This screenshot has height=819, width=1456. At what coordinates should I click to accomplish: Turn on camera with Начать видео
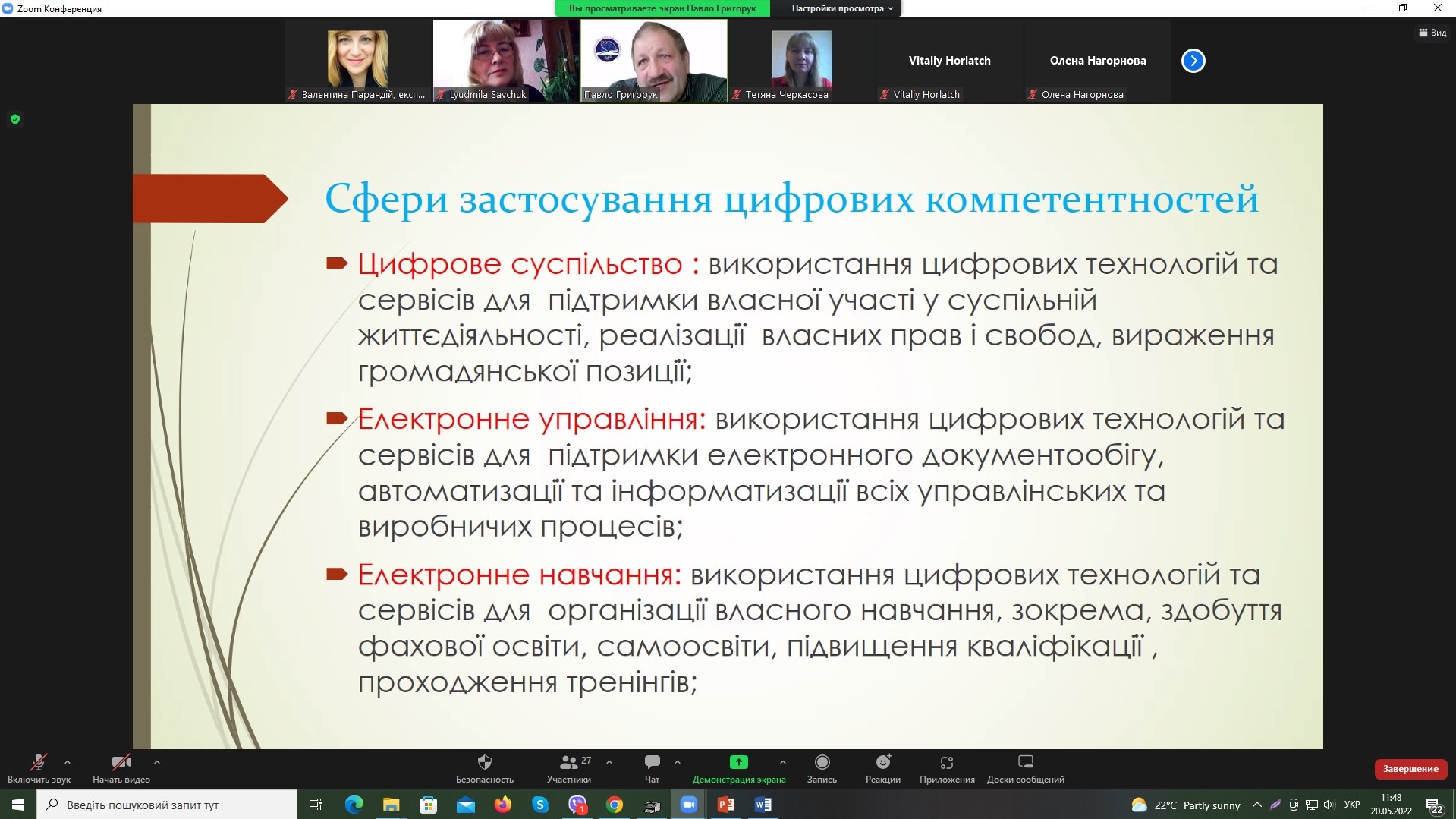[x=121, y=763]
